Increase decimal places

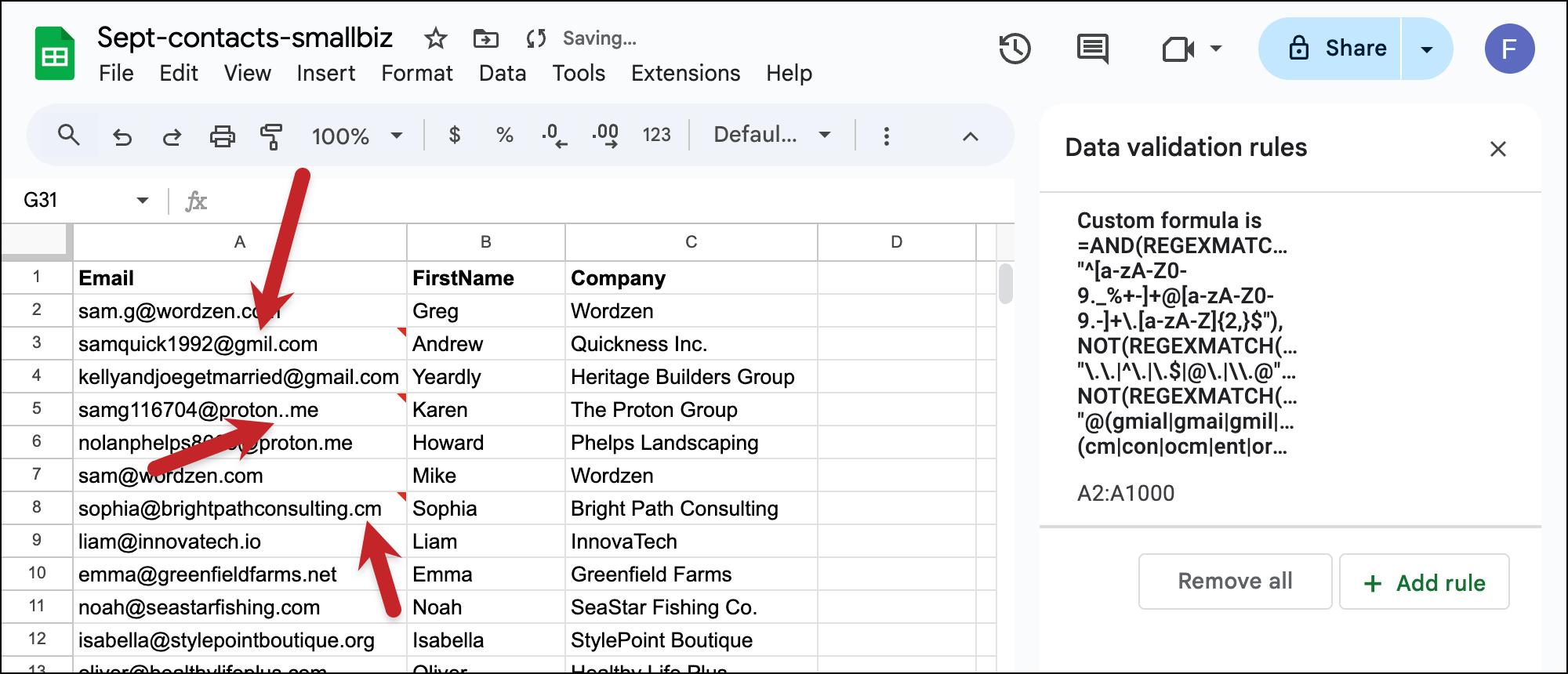click(604, 136)
